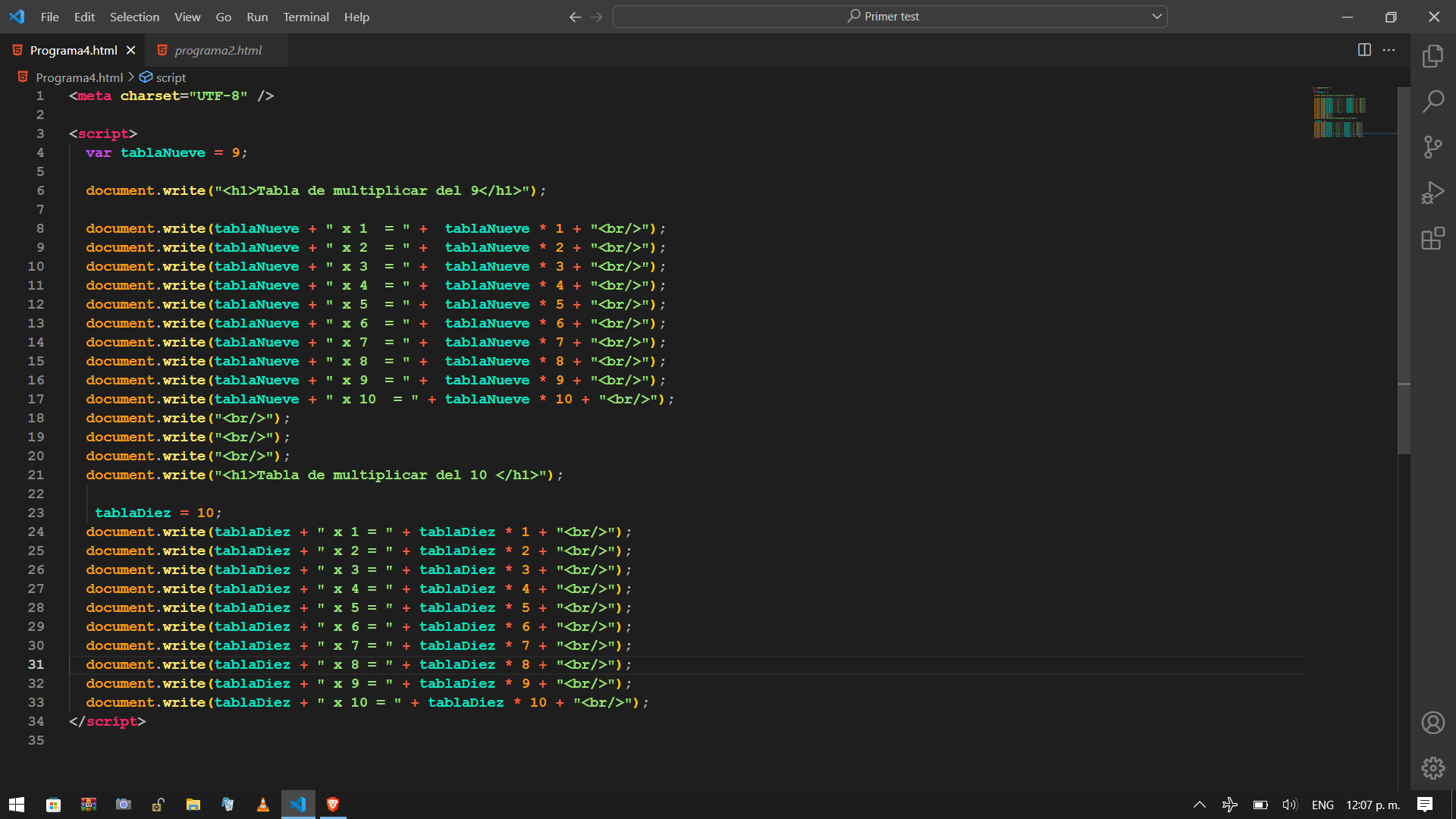Open VLC media player from taskbar
The width and height of the screenshot is (1456, 819).
(262, 805)
